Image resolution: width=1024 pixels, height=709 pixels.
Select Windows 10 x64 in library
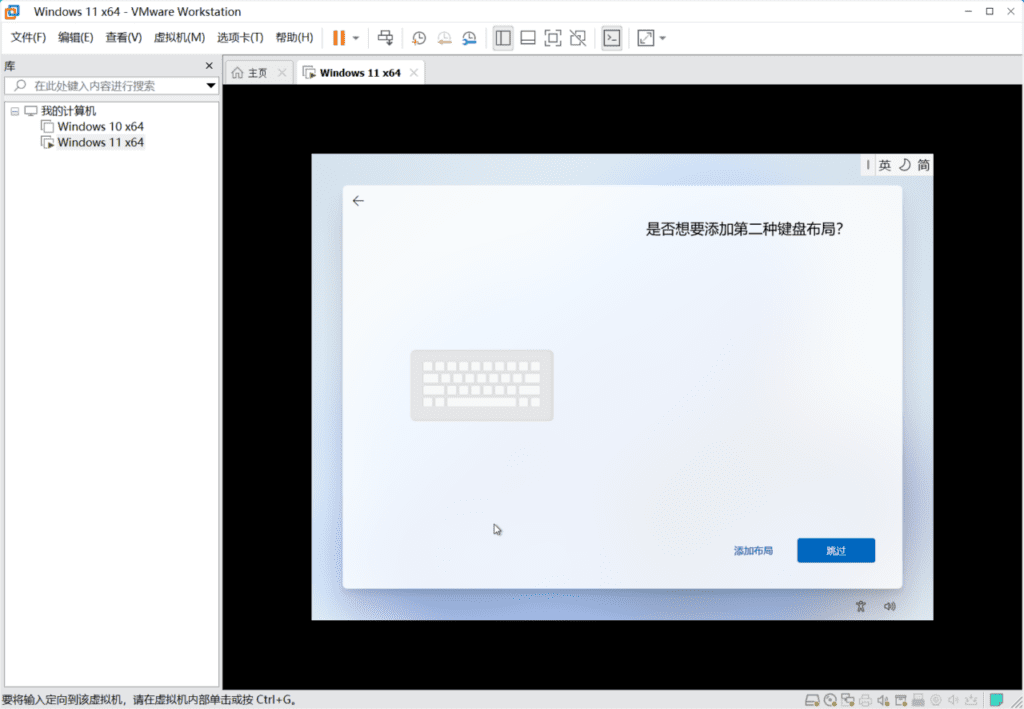(100, 127)
